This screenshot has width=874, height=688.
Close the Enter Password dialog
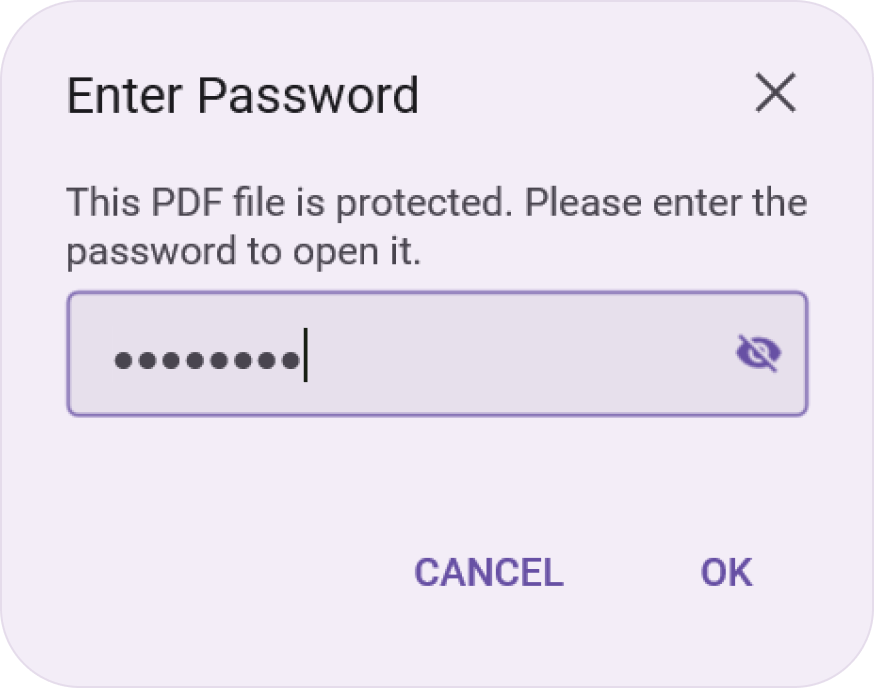[777, 94]
